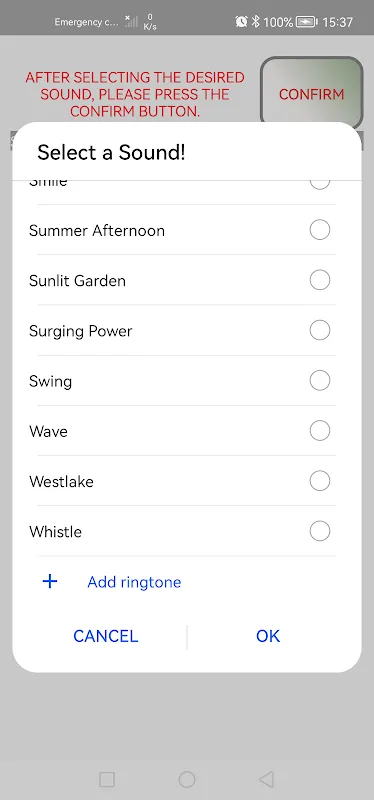Select the Swing sound radio button
This screenshot has width=374, height=800.
tap(320, 381)
